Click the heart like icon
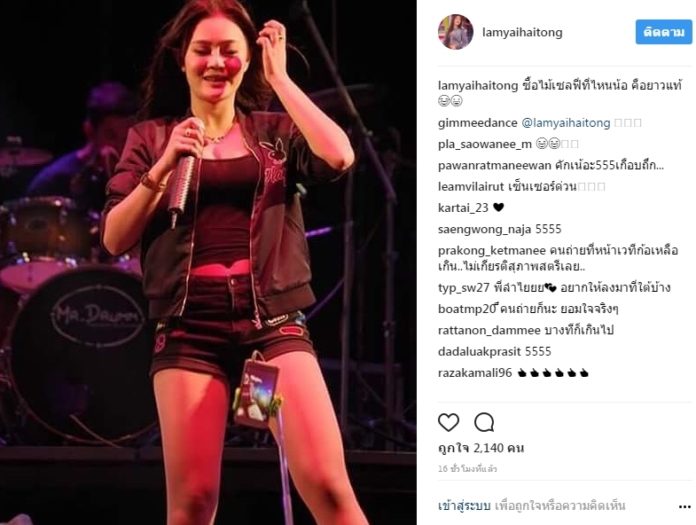This screenshot has height=525, width=696. (448, 422)
